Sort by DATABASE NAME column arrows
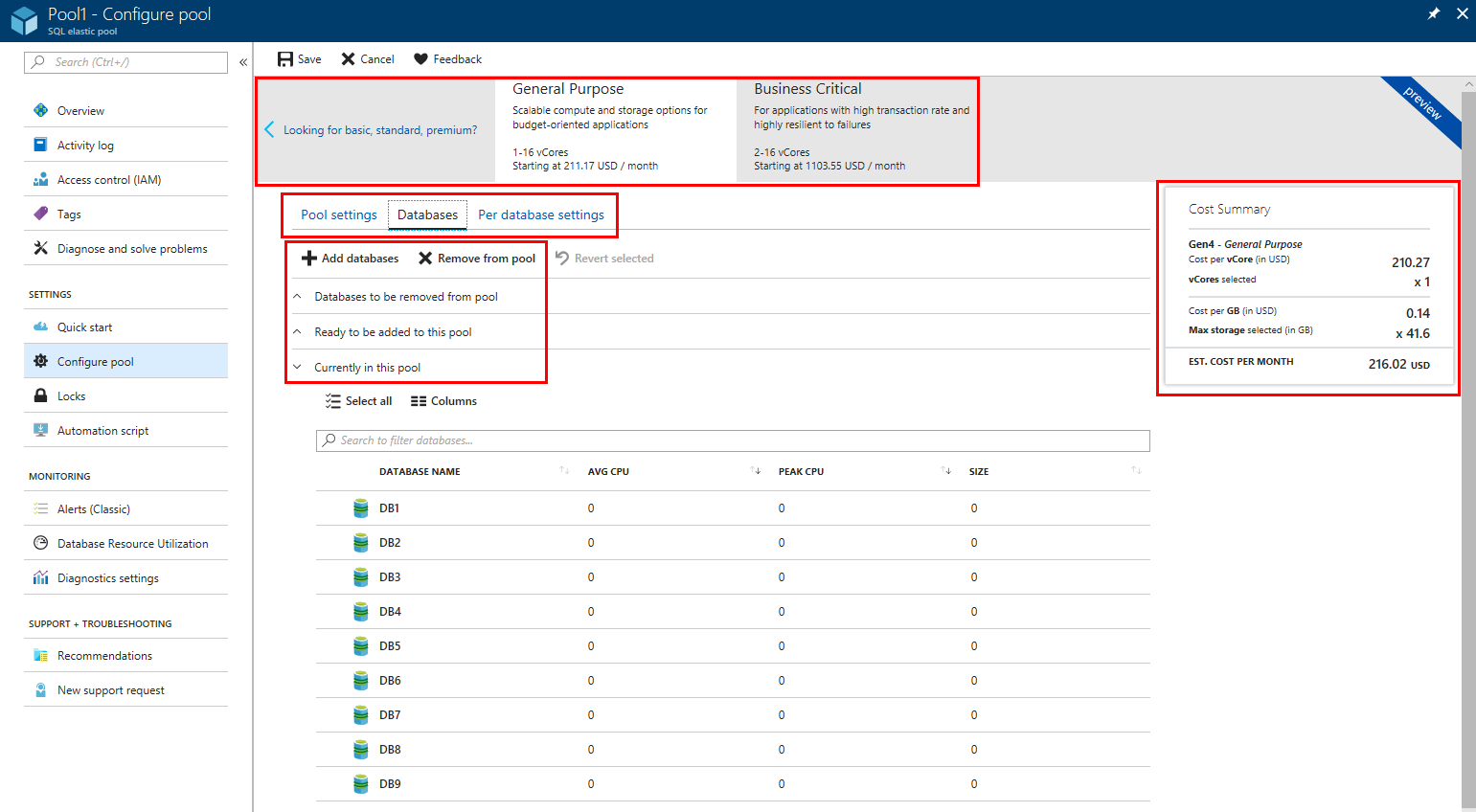 click(x=564, y=470)
